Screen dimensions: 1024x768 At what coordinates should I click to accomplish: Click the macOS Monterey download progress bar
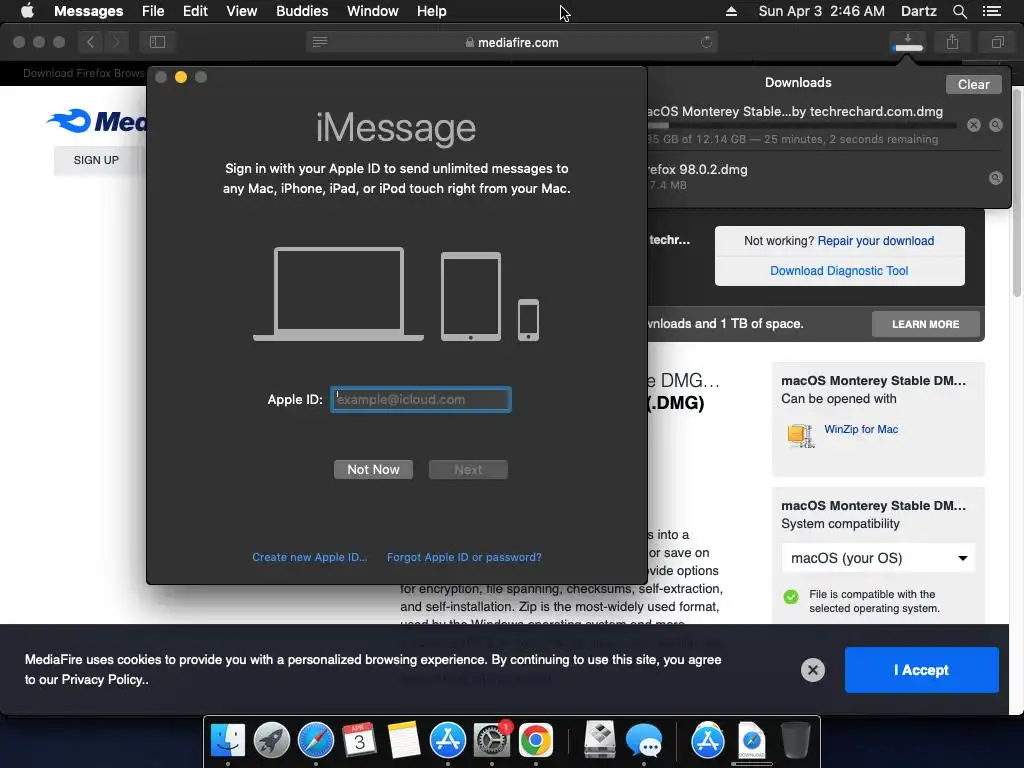801,125
